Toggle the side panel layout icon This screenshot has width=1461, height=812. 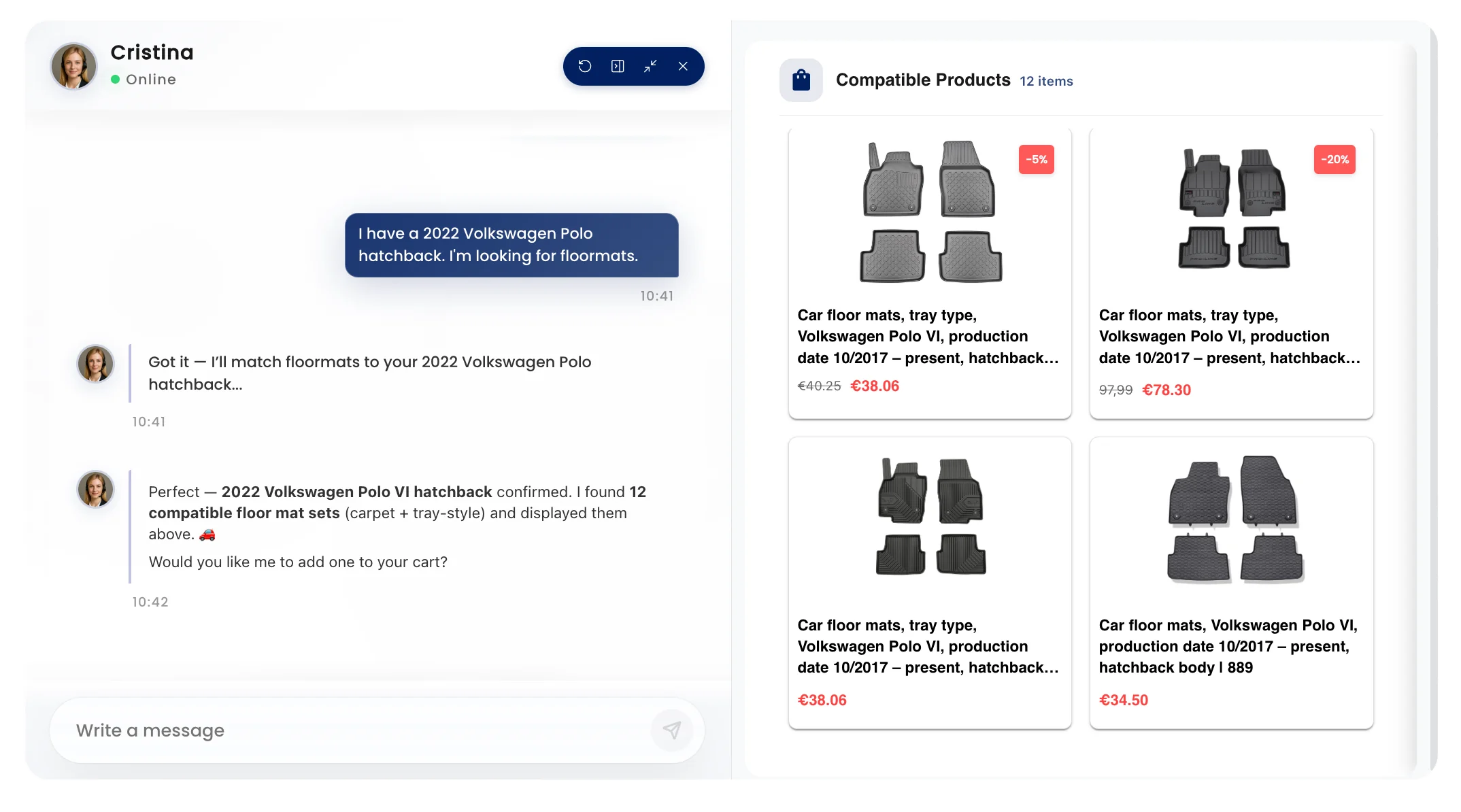(618, 66)
